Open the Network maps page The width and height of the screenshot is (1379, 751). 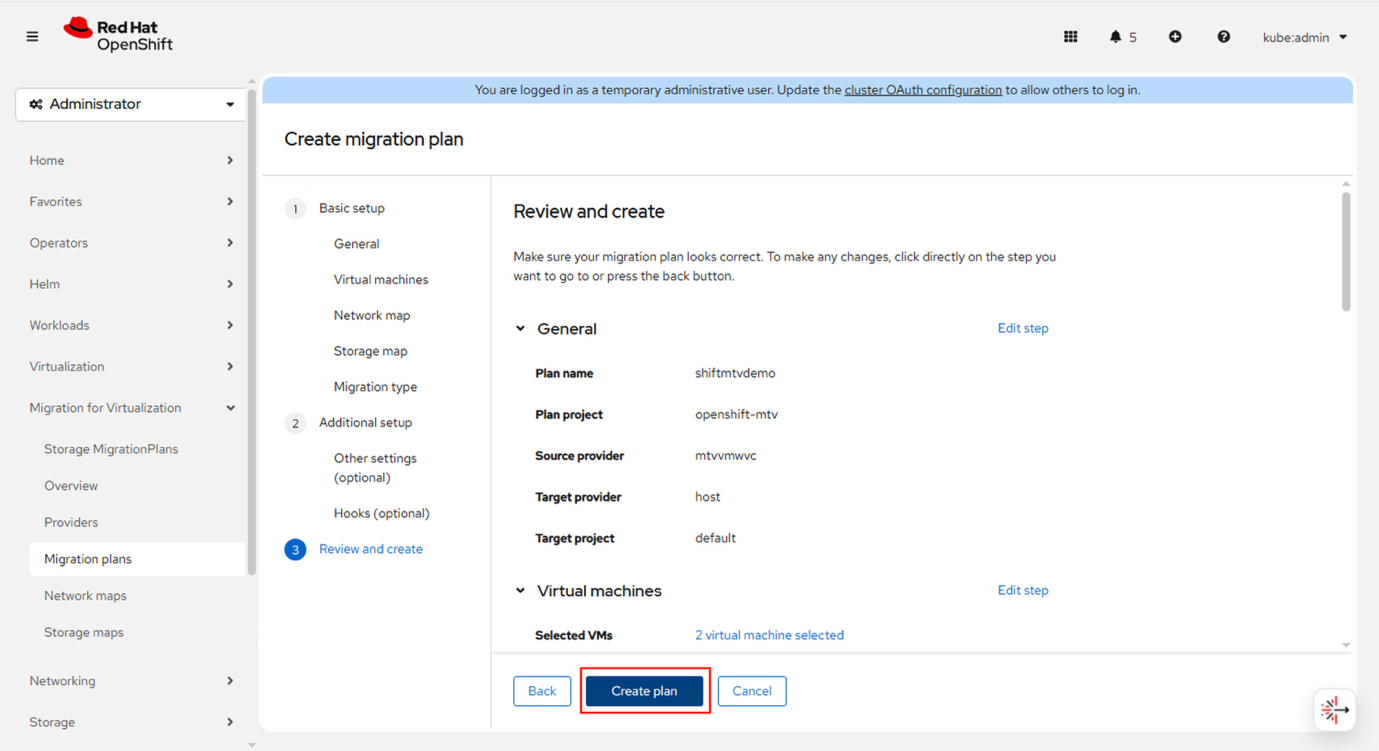tap(85, 596)
